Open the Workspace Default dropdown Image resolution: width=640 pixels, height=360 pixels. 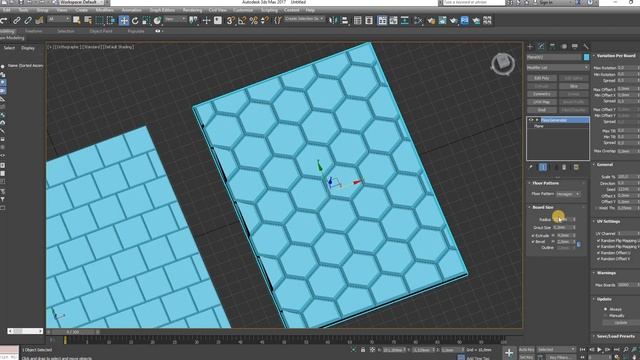tap(81, 2)
